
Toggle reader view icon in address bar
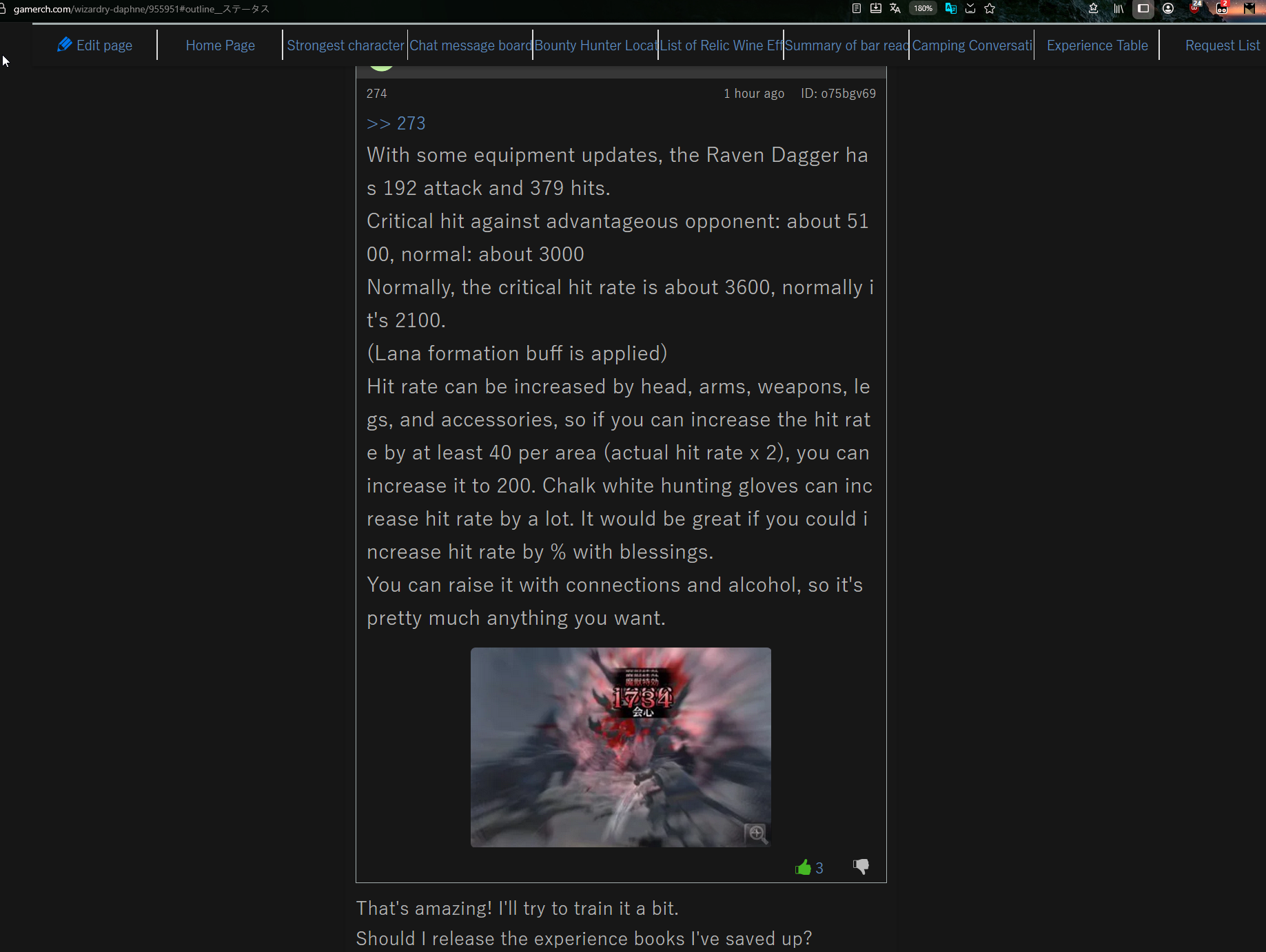pyautogui.click(x=857, y=8)
